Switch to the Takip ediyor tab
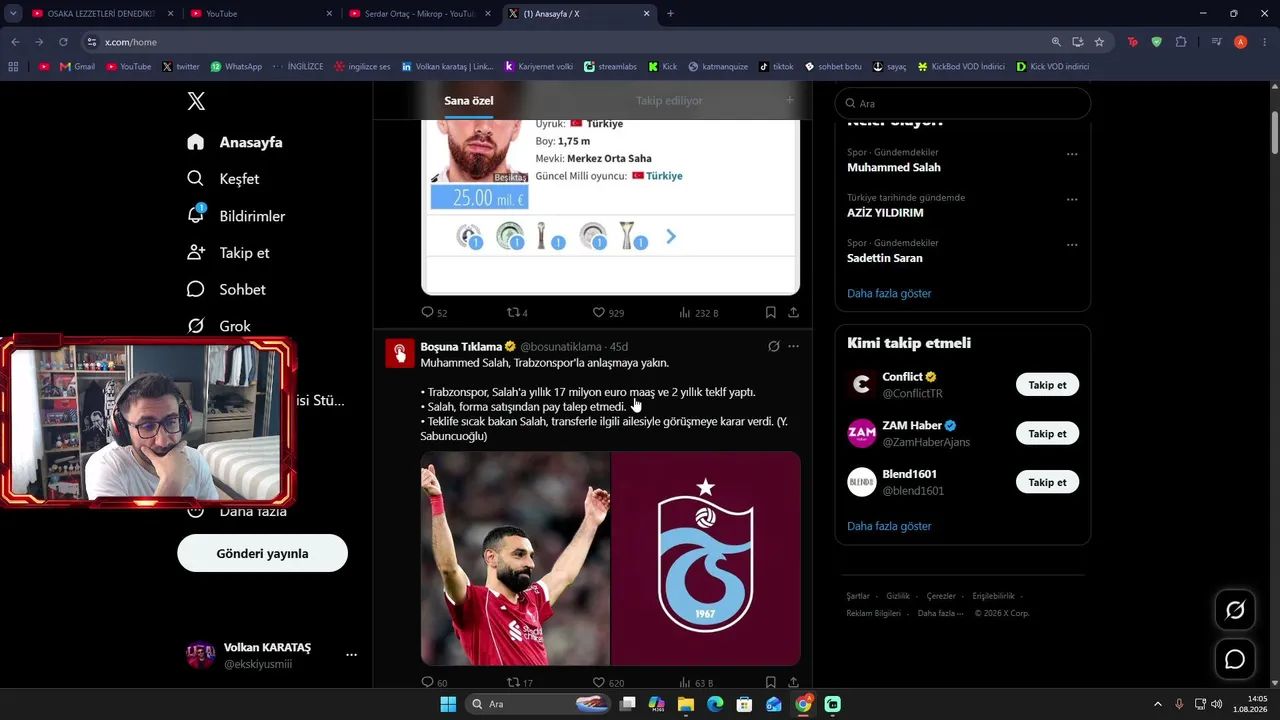 (669, 100)
